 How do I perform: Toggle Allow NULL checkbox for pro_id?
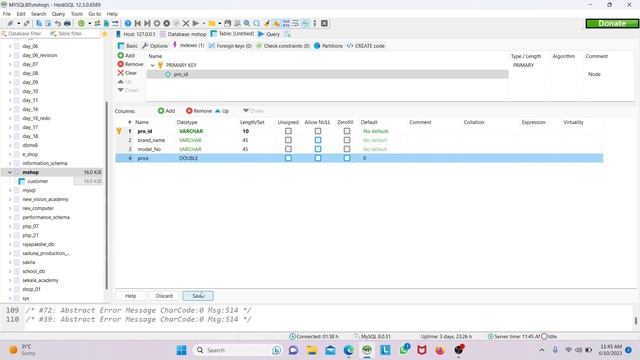point(318,131)
